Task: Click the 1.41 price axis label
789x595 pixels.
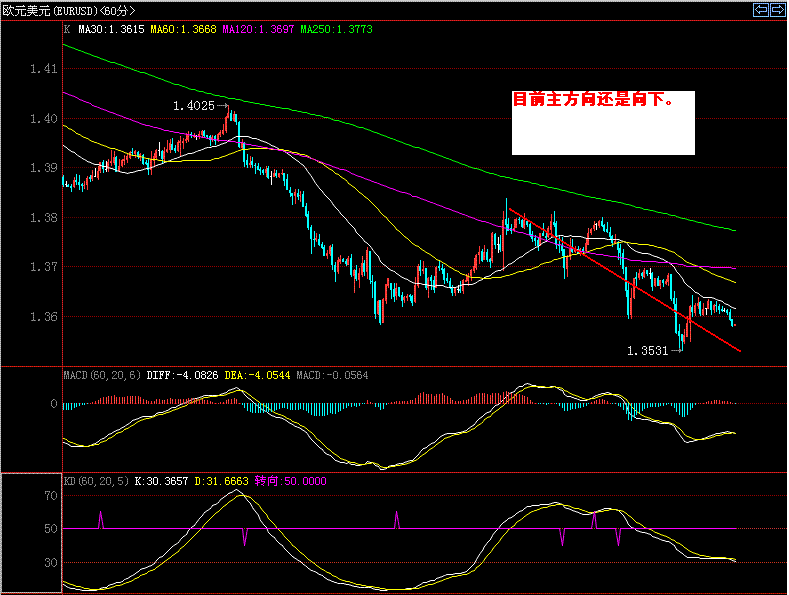Action: pos(44,69)
